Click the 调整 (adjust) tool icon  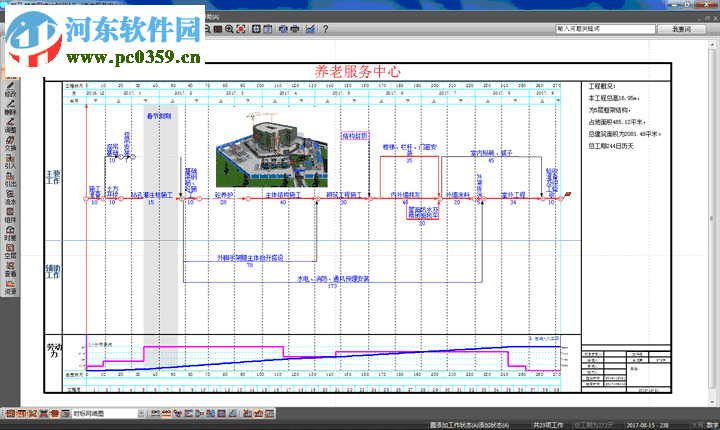[x=10, y=126]
